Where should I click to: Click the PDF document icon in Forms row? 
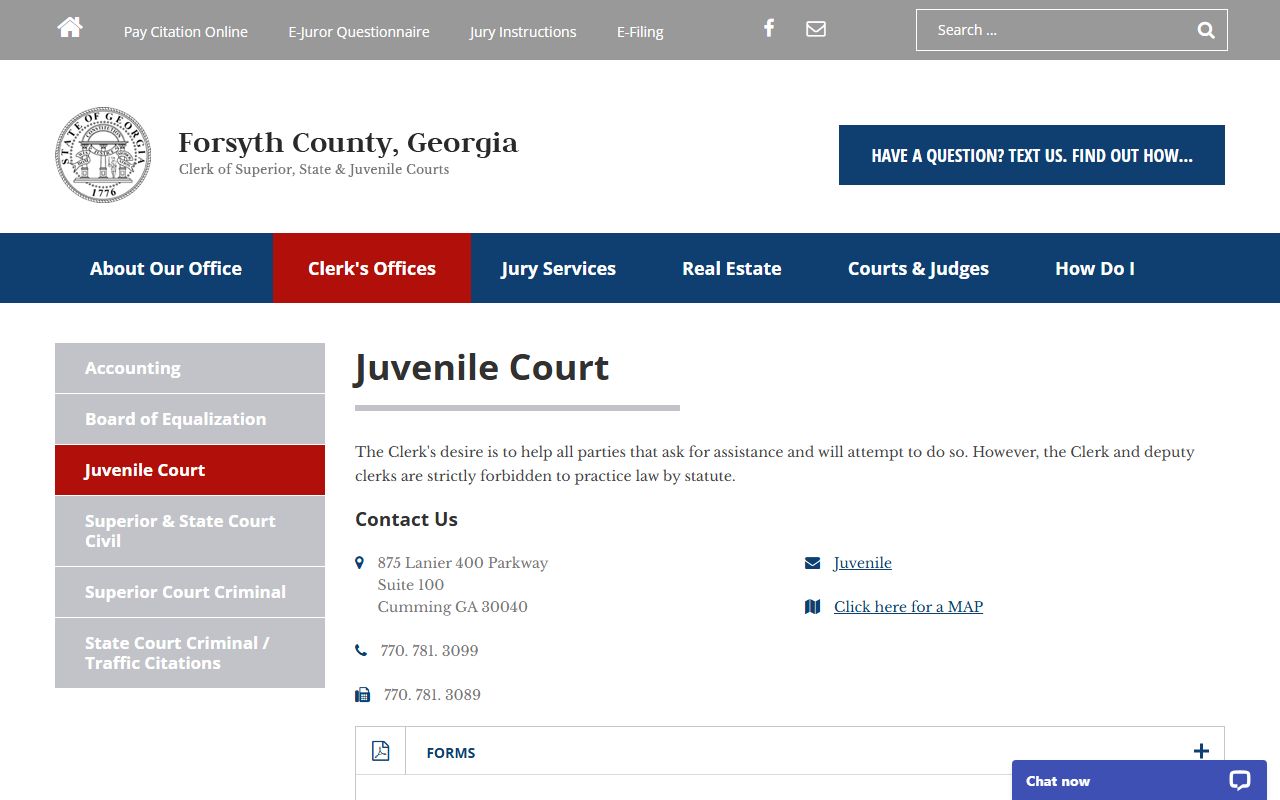pyautogui.click(x=380, y=751)
